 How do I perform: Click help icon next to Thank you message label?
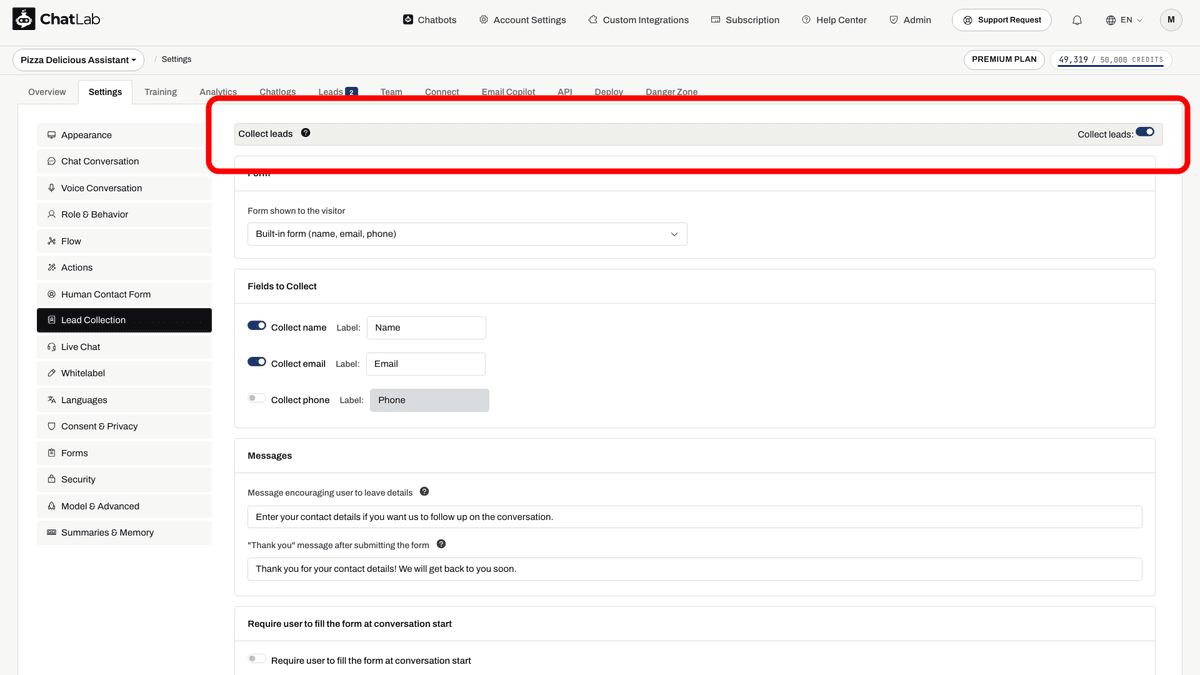coord(441,545)
